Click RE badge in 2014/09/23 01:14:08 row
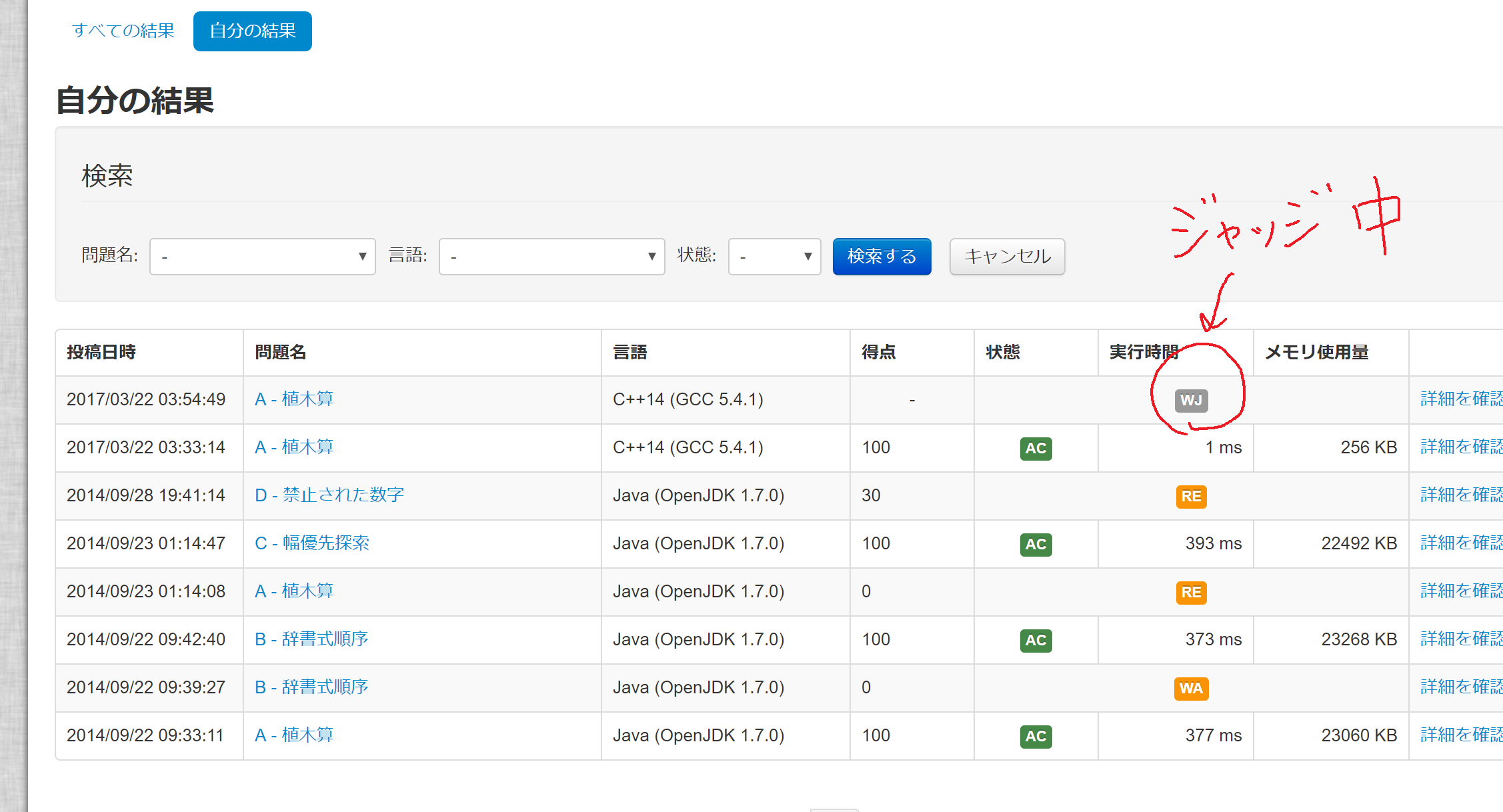The height and width of the screenshot is (812, 1503). [x=1192, y=592]
